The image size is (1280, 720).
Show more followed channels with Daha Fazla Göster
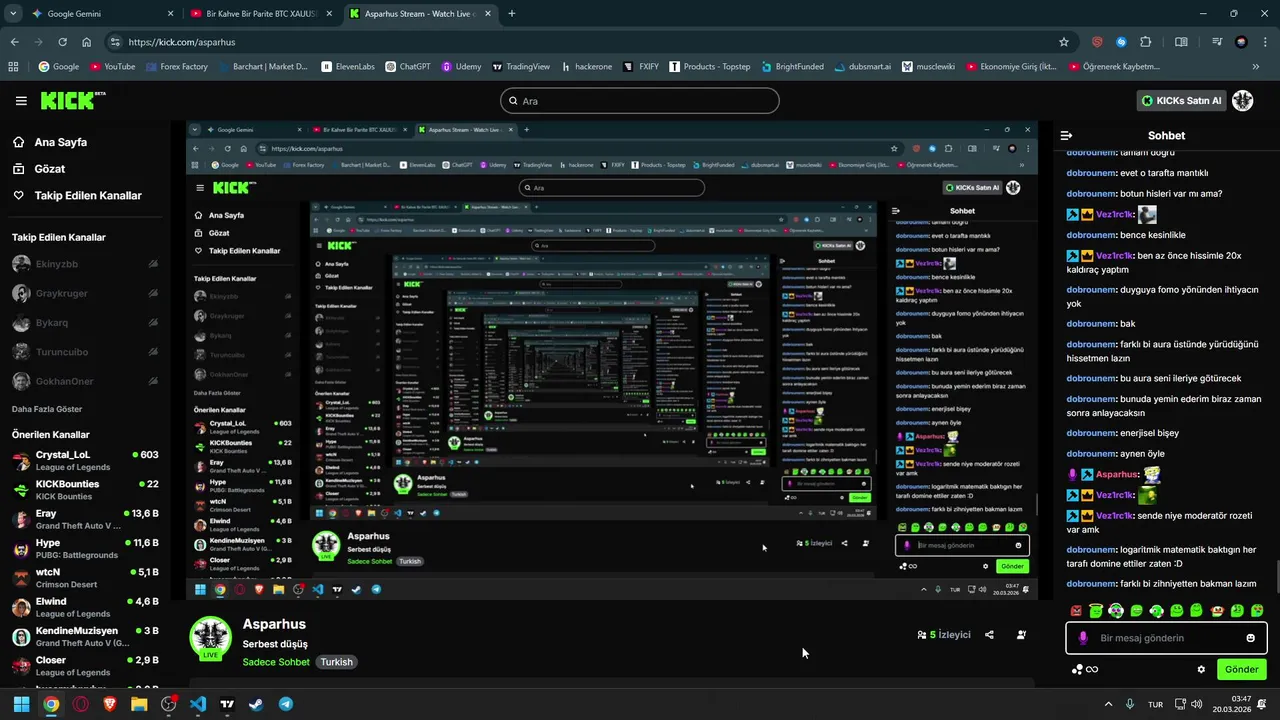[47, 409]
